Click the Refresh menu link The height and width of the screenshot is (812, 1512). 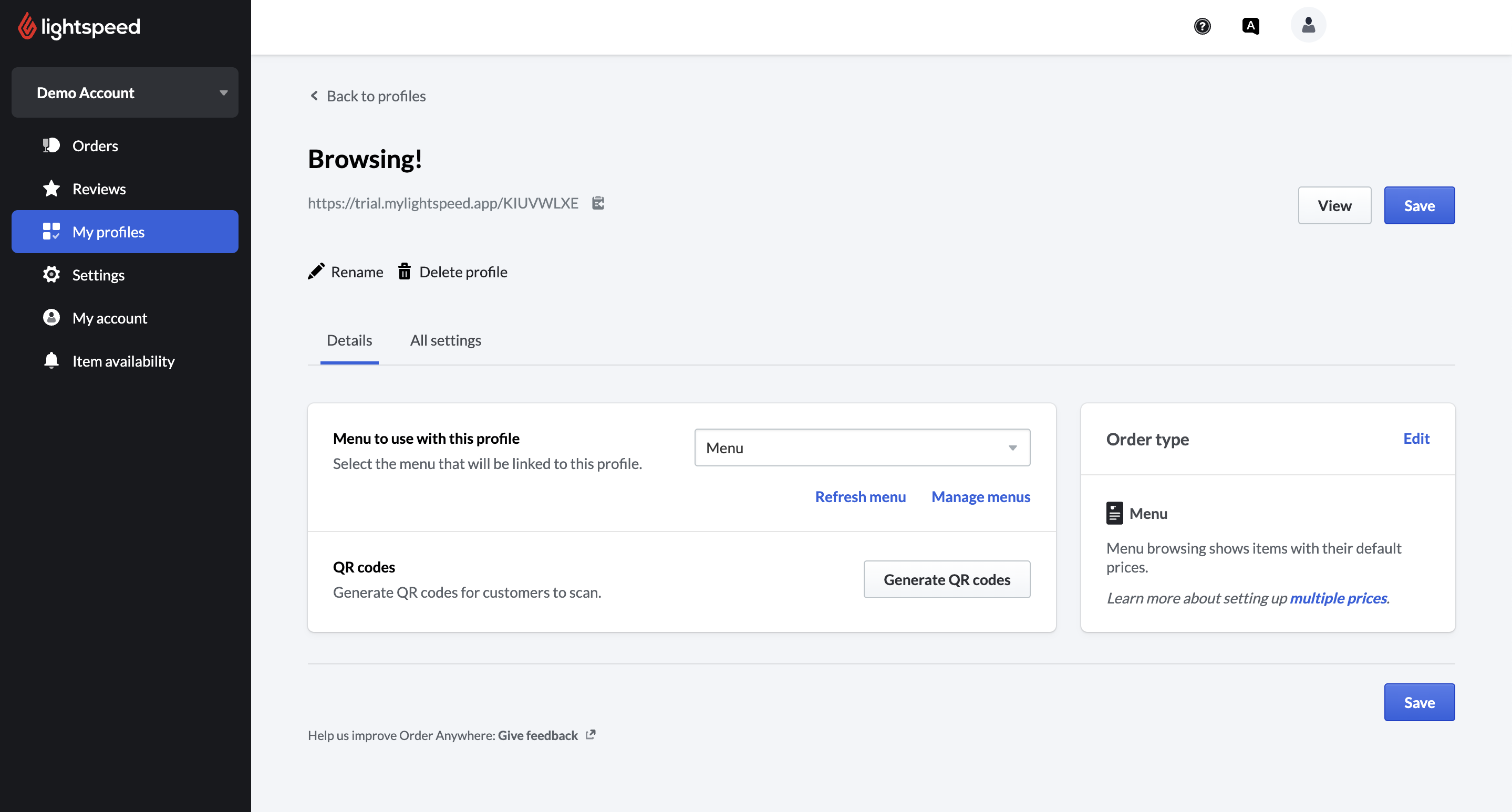(x=860, y=496)
